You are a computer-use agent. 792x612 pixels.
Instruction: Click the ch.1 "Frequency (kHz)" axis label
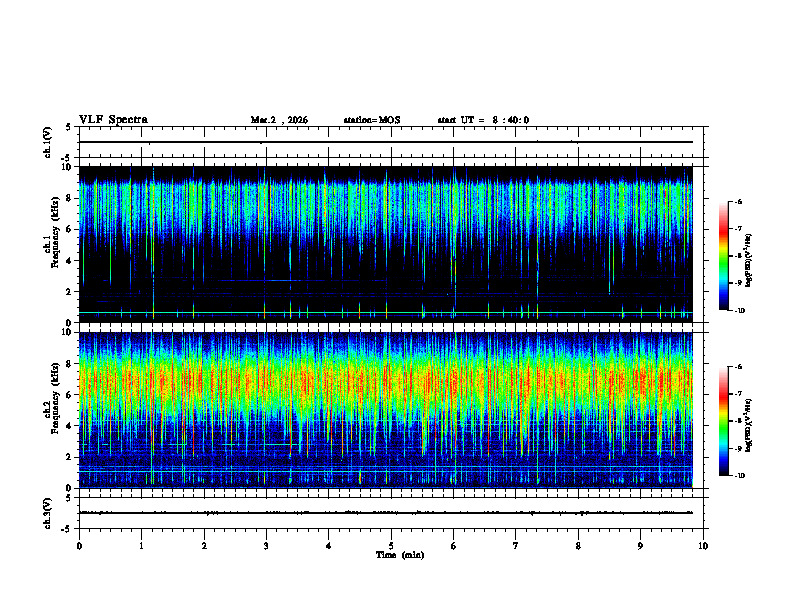click(x=56, y=232)
